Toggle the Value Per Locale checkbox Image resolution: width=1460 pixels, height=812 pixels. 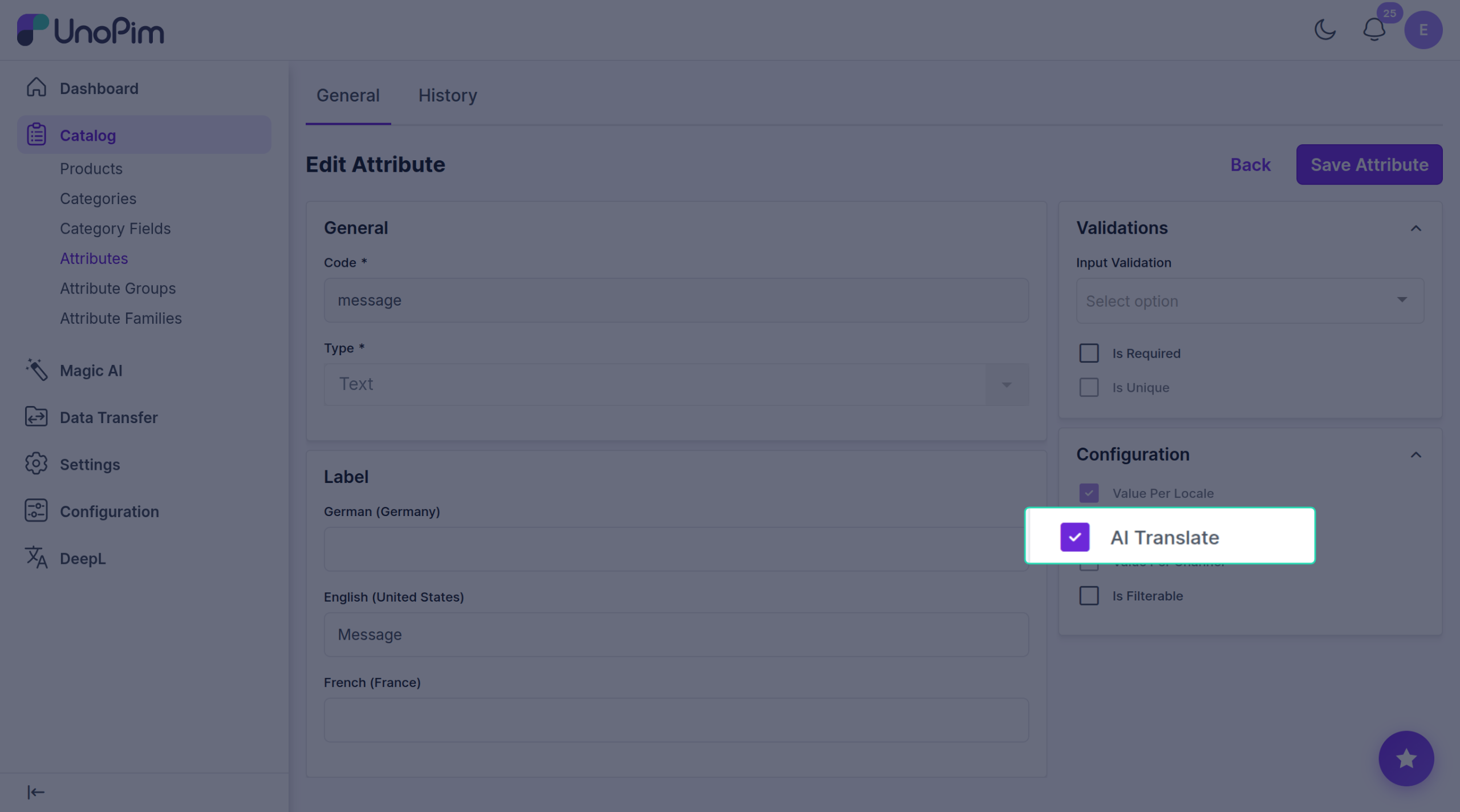click(x=1089, y=493)
